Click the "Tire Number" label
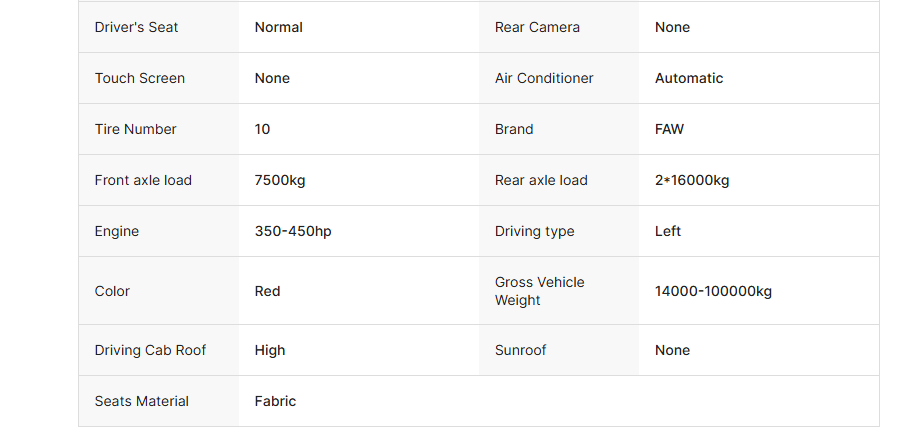The image size is (905, 432). pyautogui.click(x=136, y=129)
